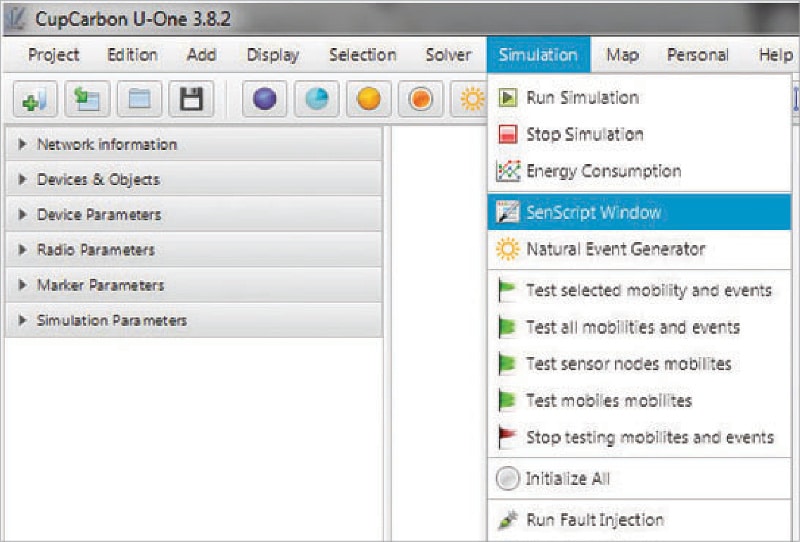Select the Energy Consumption menu entry

[x=639, y=171]
